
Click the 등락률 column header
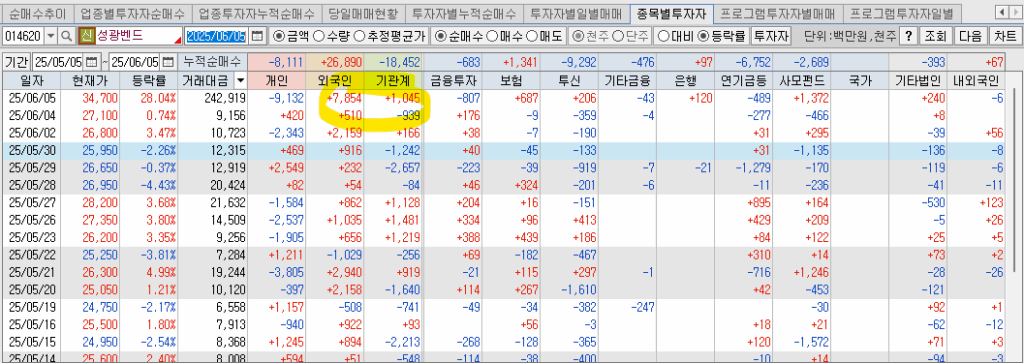150,81
